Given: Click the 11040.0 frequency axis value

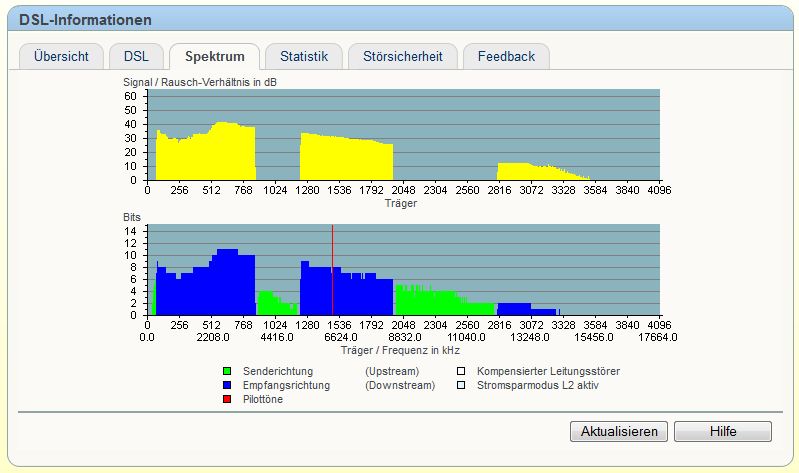Looking at the screenshot, I should (466, 337).
